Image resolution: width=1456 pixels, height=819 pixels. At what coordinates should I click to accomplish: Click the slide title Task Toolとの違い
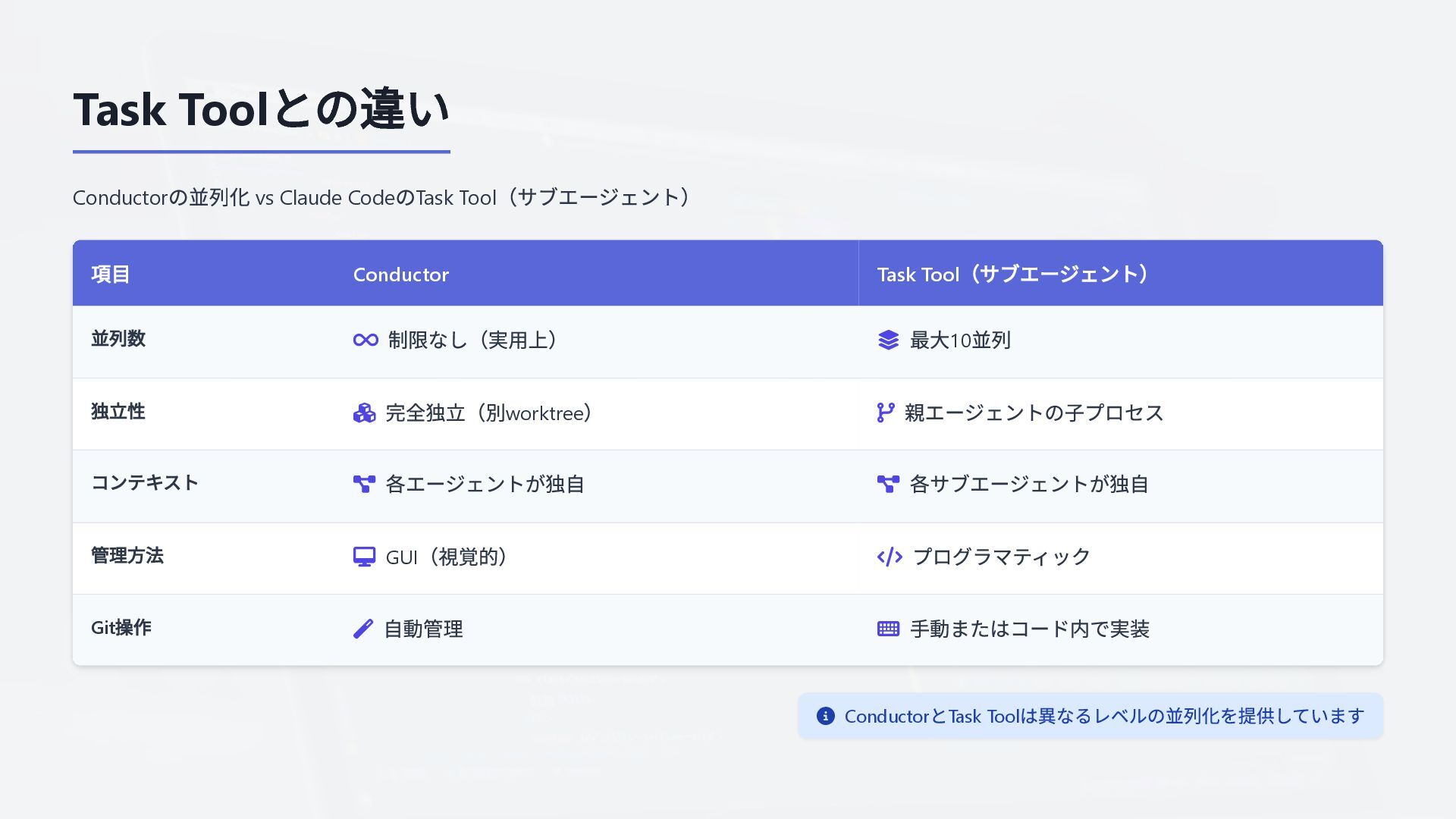(x=262, y=110)
